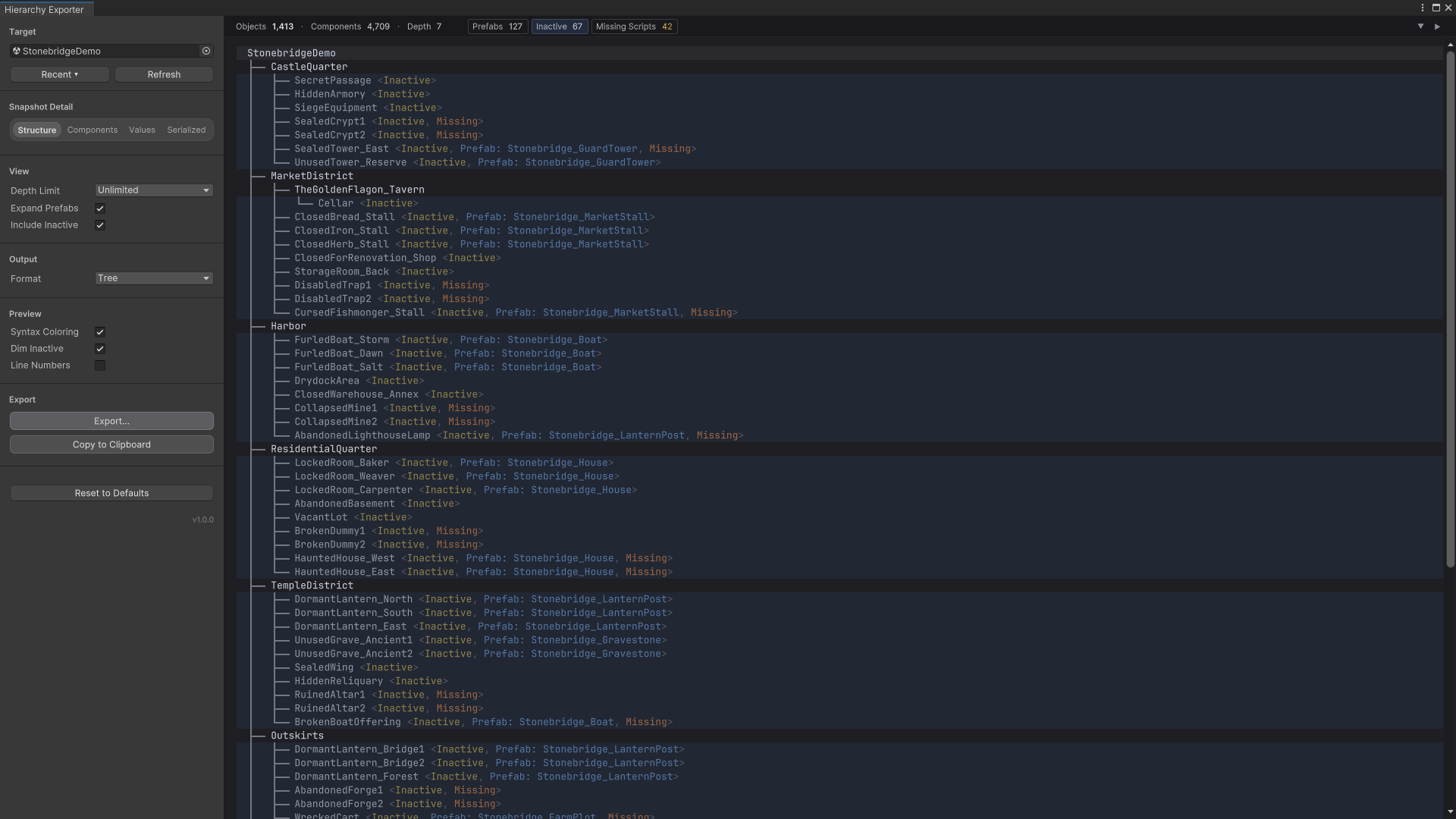
Task: Select the MarketDistrict tree row
Action: (x=839, y=176)
